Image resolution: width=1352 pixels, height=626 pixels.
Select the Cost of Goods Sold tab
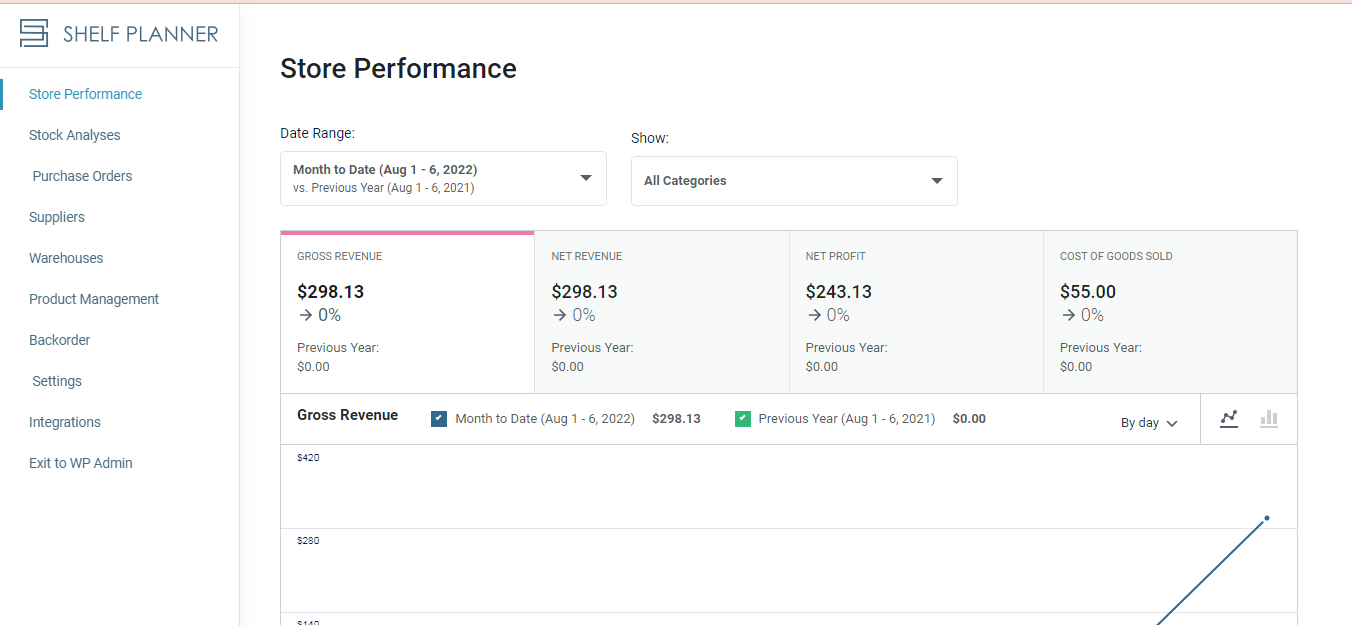click(x=1170, y=313)
